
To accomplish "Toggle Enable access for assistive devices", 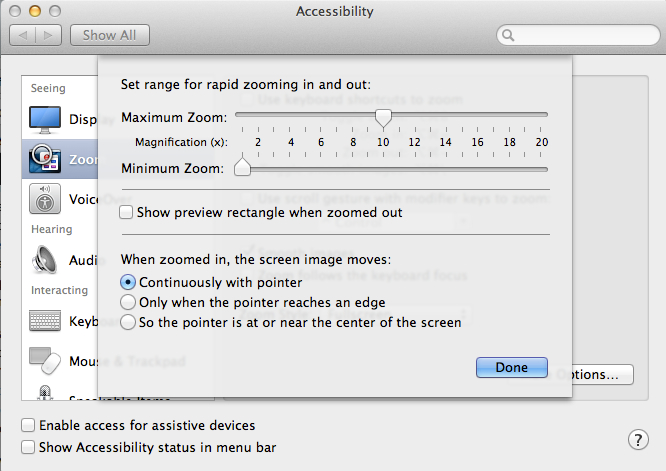I will [28, 426].
